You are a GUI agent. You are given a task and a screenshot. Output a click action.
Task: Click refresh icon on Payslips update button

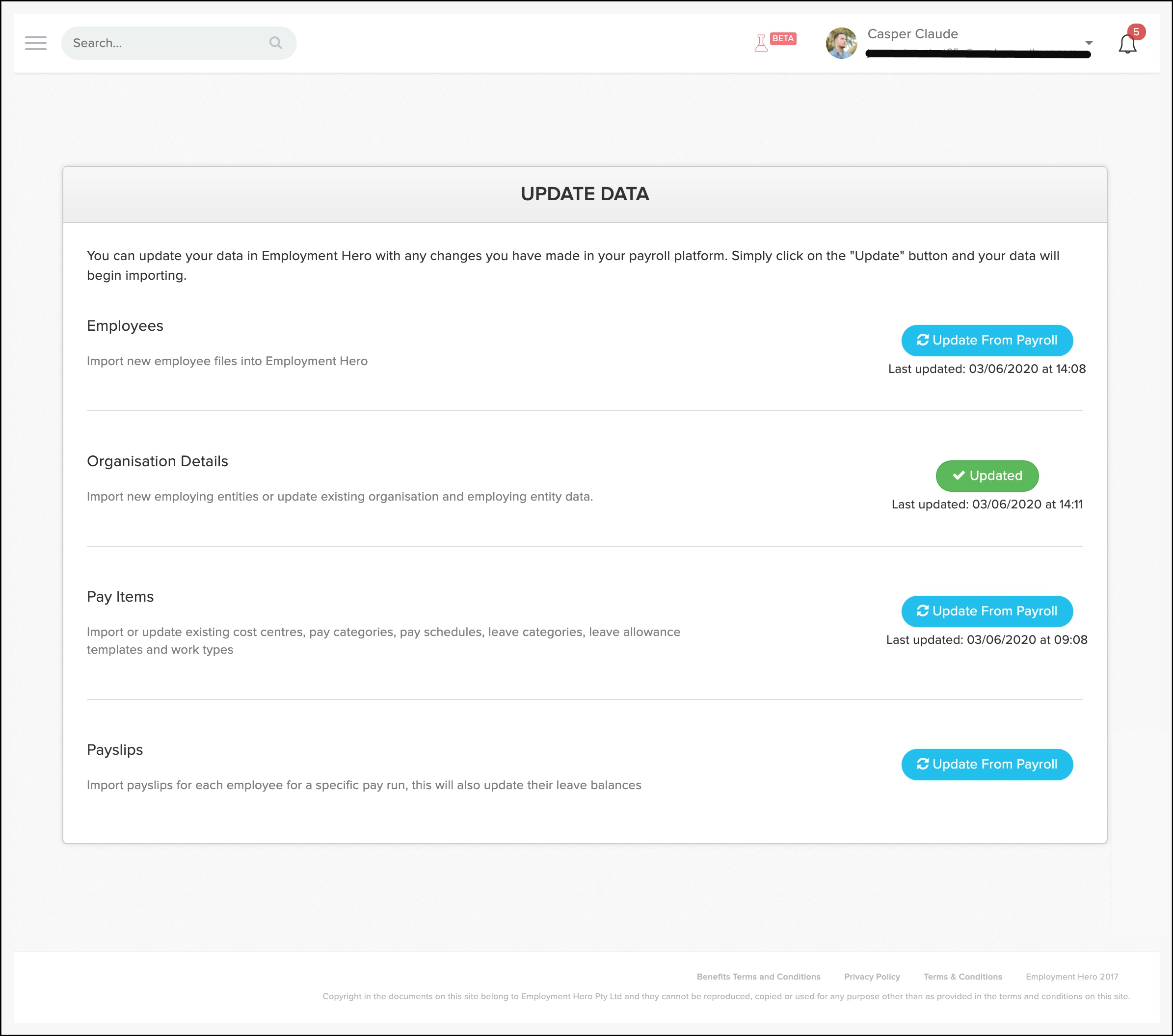coord(922,764)
